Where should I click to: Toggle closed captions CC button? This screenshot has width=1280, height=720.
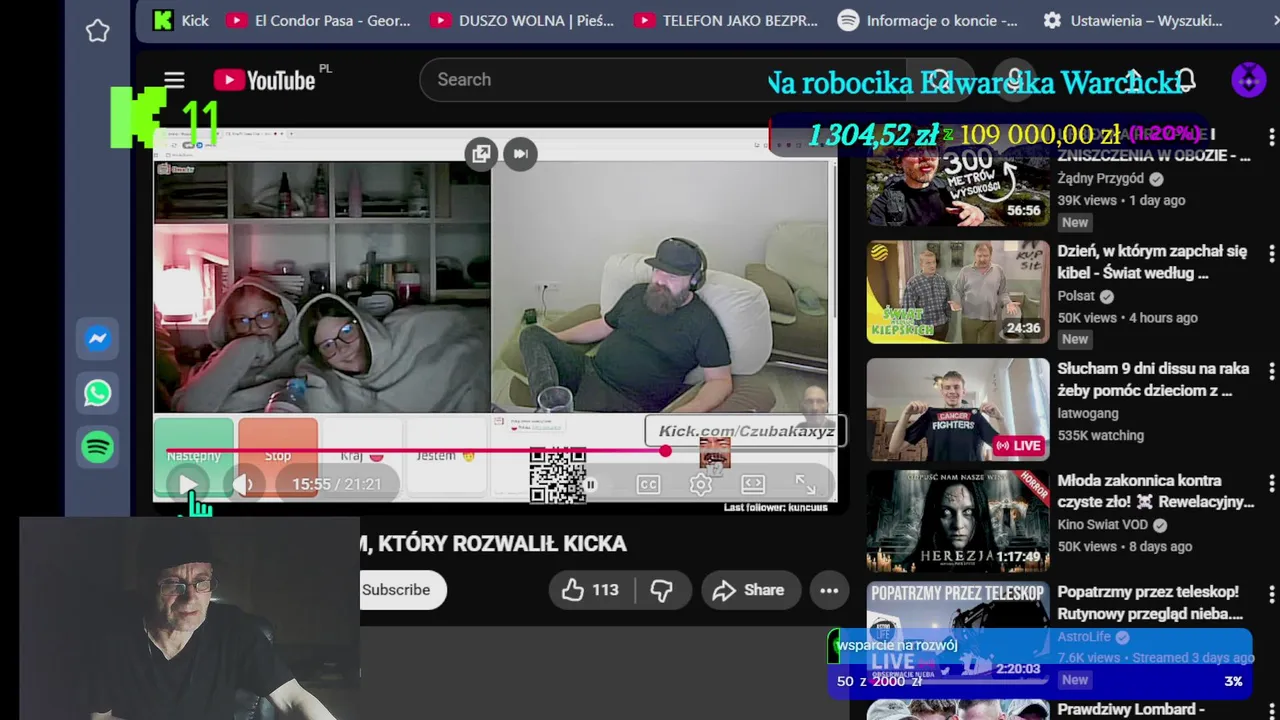648,485
